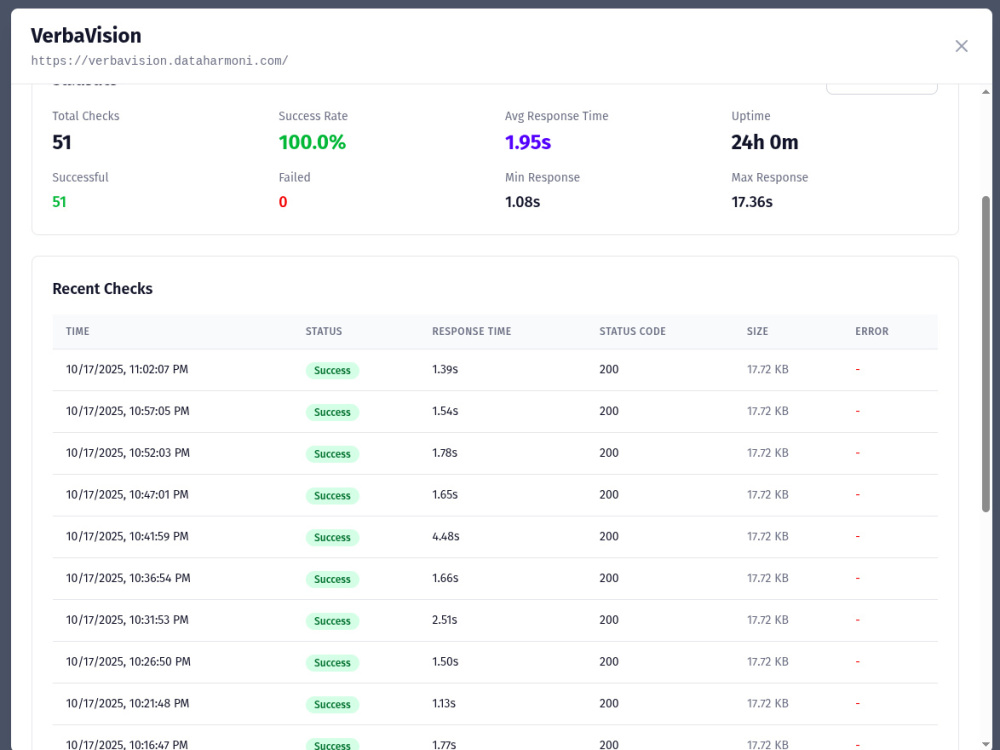The width and height of the screenshot is (1000, 750).
Task: Click the VerbaVision dialog title
Action: pos(86,36)
